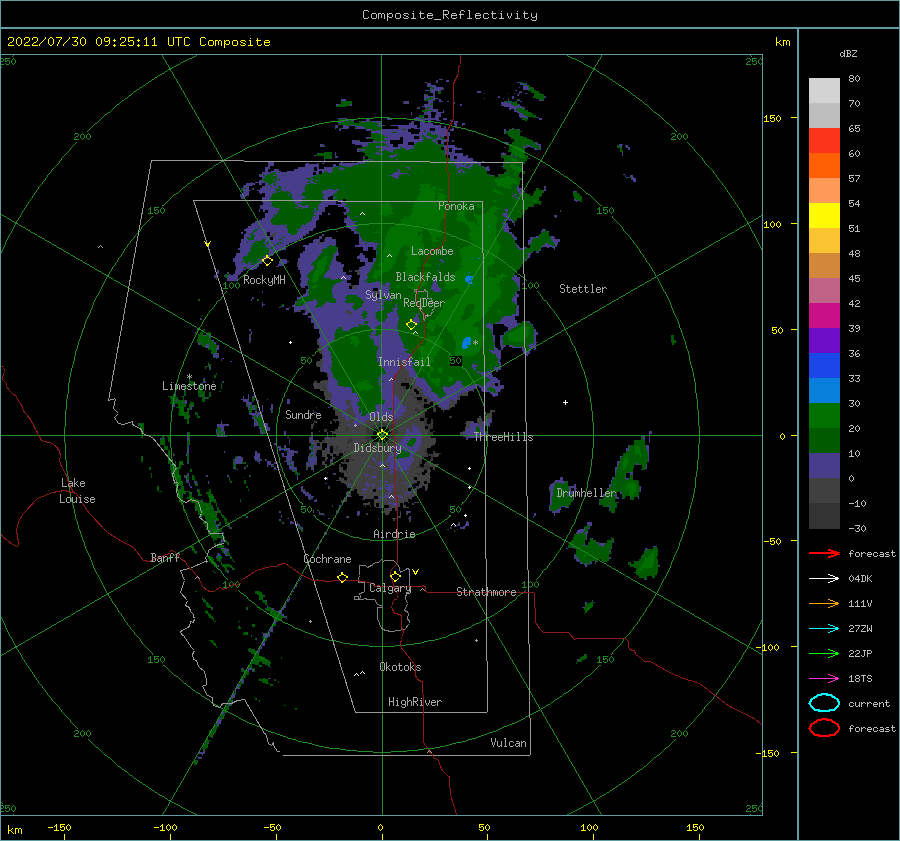Click the Airdrie city label

coord(394,534)
